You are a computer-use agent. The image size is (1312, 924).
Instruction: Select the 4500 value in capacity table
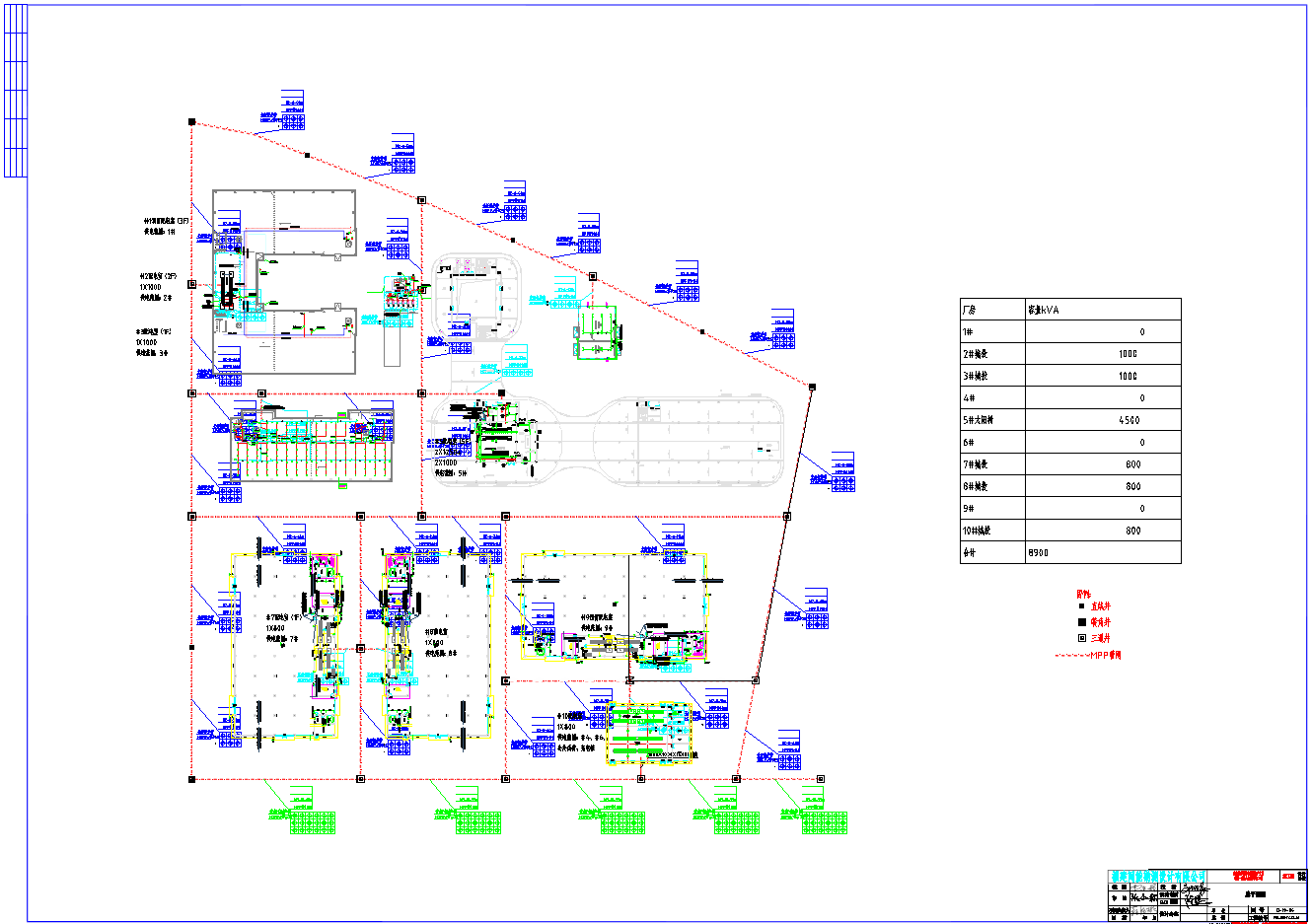click(x=1129, y=420)
